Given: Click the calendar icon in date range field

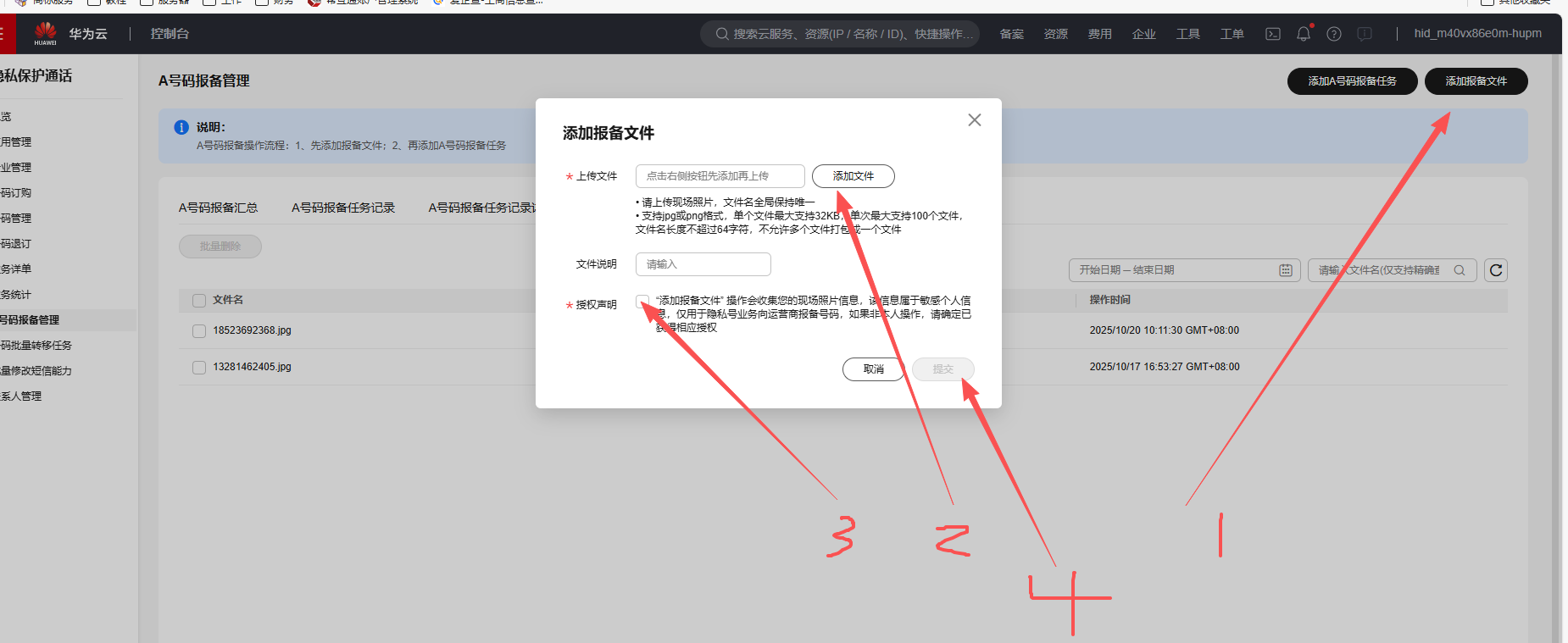Looking at the screenshot, I should click(x=1286, y=270).
